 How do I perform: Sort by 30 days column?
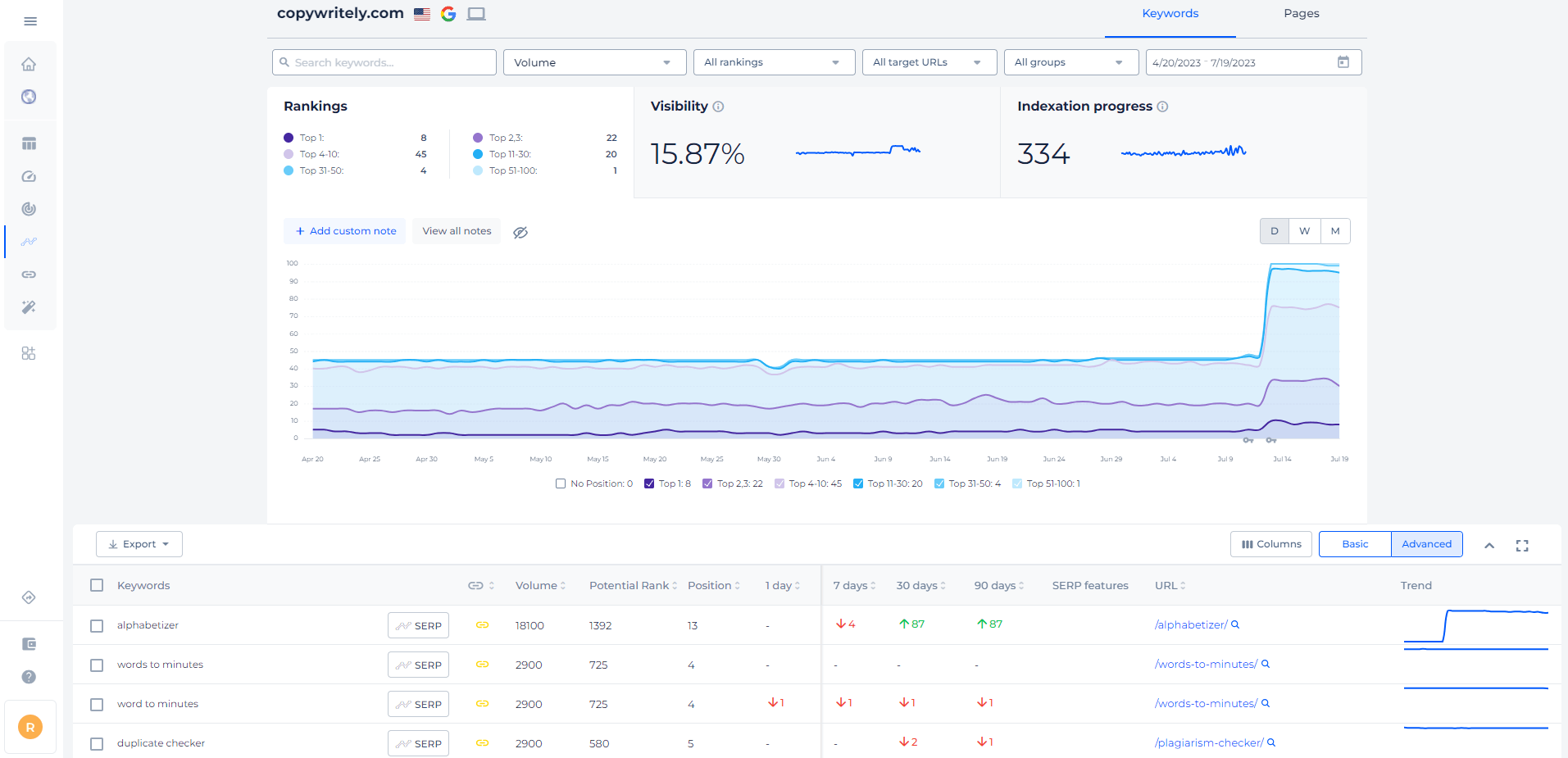pyautogui.click(x=920, y=585)
